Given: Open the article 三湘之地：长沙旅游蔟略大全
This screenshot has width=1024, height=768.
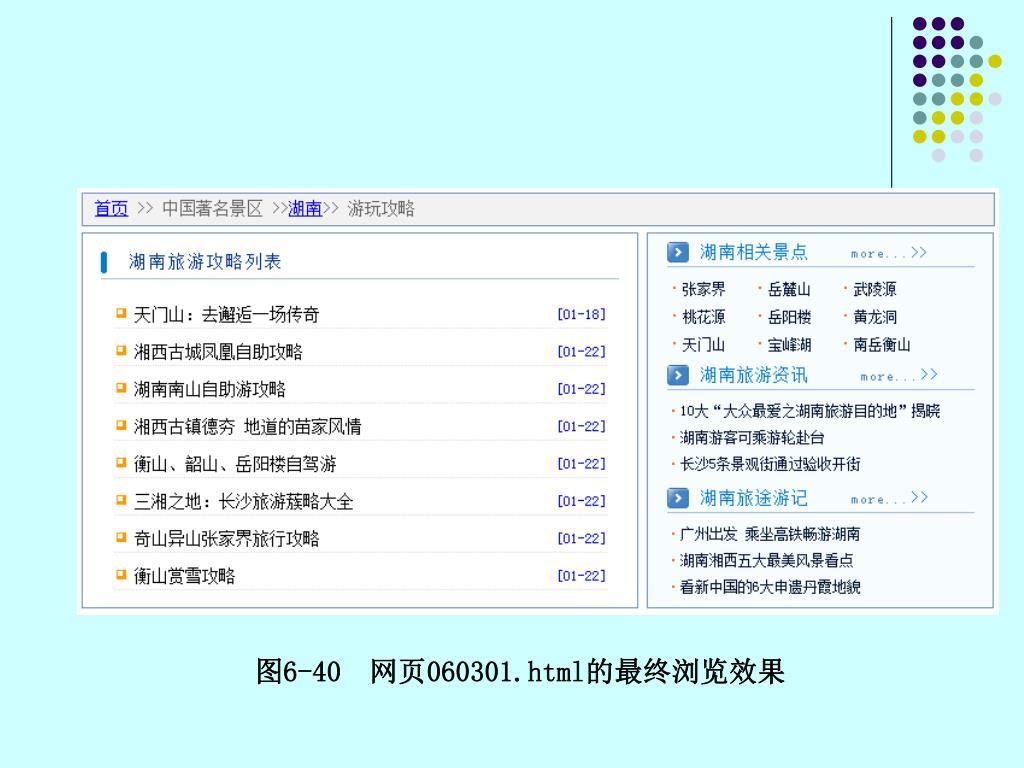Looking at the screenshot, I should pyautogui.click(x=243, y=501).
